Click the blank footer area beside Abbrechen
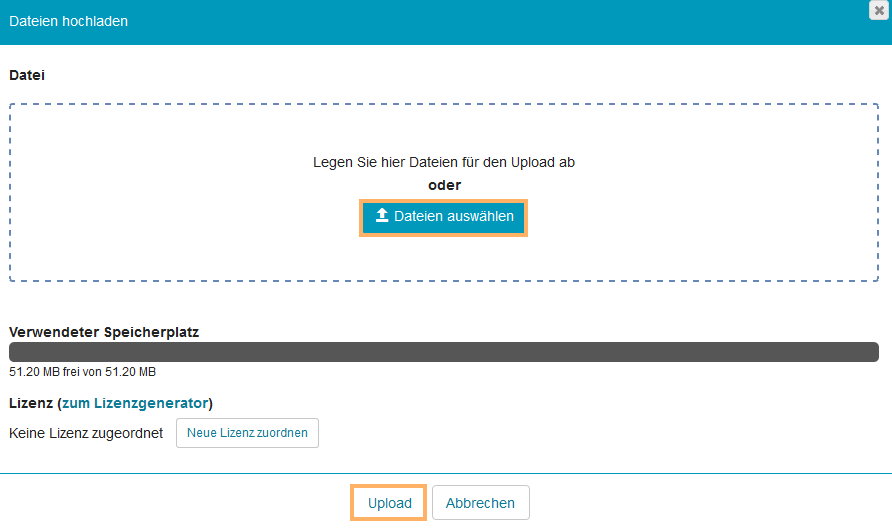 [700, 503]
